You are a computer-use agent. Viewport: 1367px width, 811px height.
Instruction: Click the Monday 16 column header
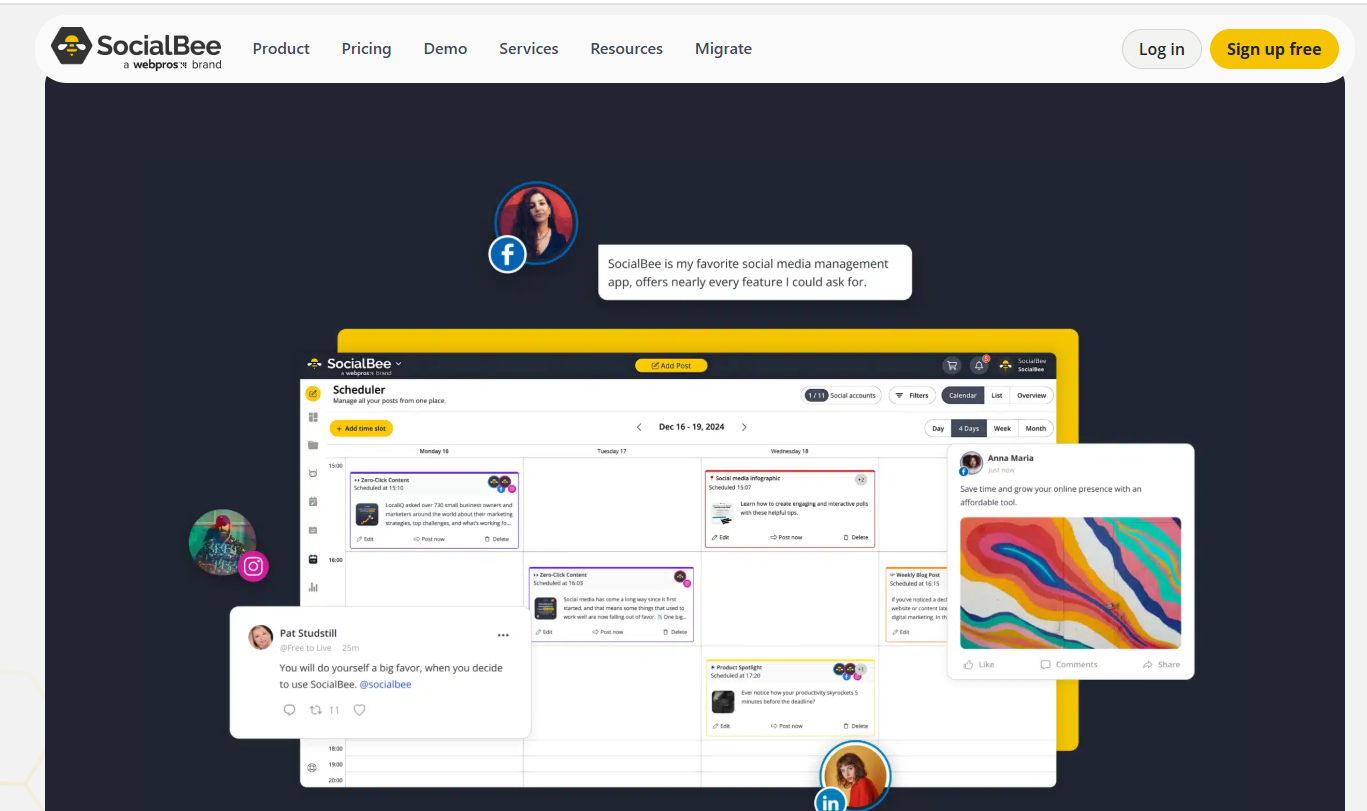point(434,451)
